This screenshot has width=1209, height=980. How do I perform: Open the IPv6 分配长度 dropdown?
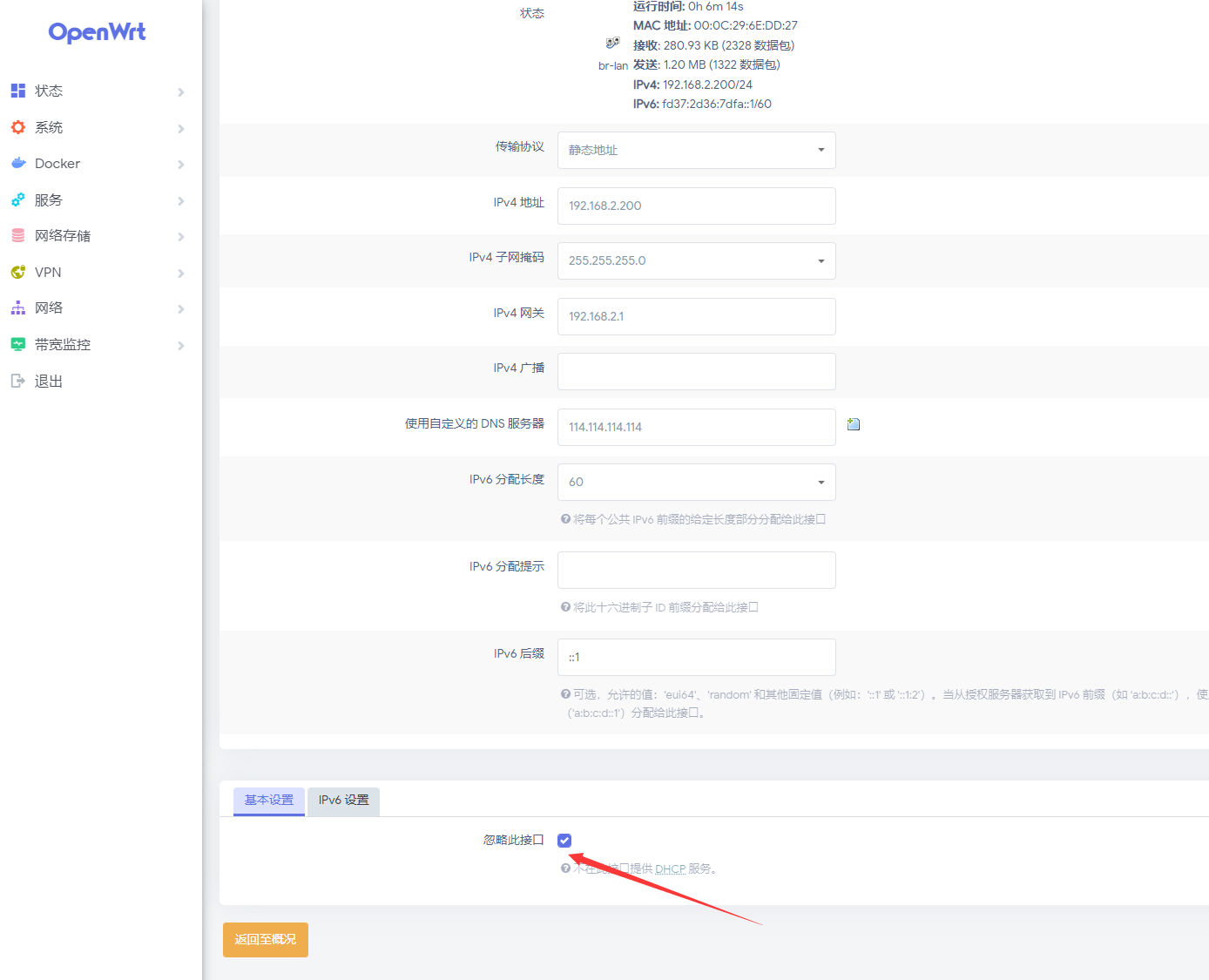click(x=697, y=482)
